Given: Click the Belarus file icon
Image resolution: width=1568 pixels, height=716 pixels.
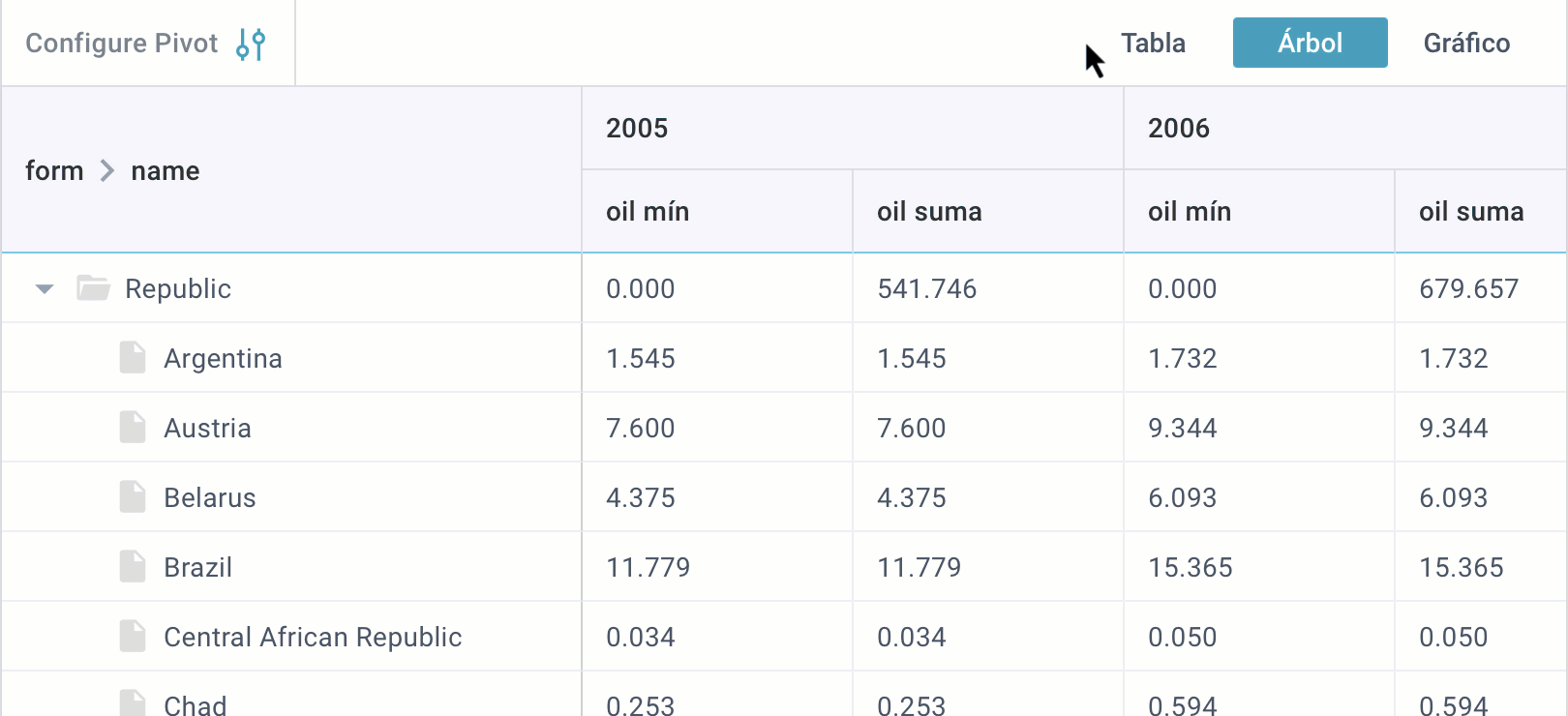Looking at the screenshot, I should (x=133, y=497).
